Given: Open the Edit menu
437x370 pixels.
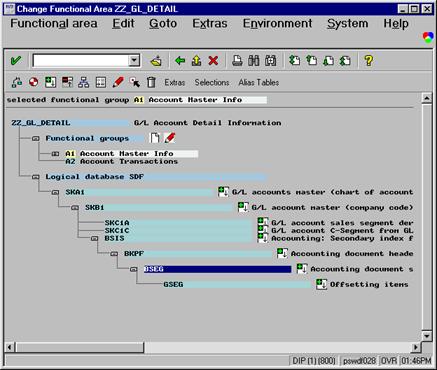Looking at the screenshot, I should click(123, 24).
